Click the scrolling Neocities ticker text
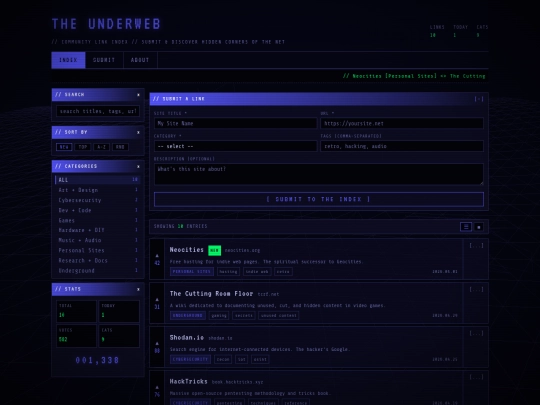 [x=414, y=76]
